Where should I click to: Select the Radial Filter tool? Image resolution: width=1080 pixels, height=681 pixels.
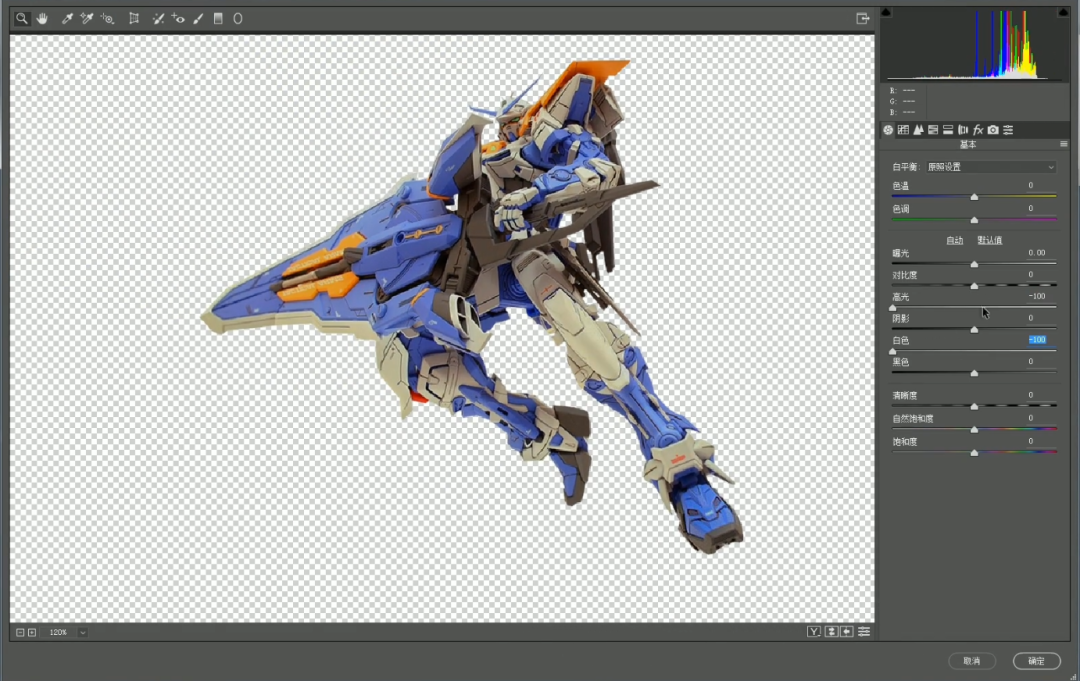[238, 19]
